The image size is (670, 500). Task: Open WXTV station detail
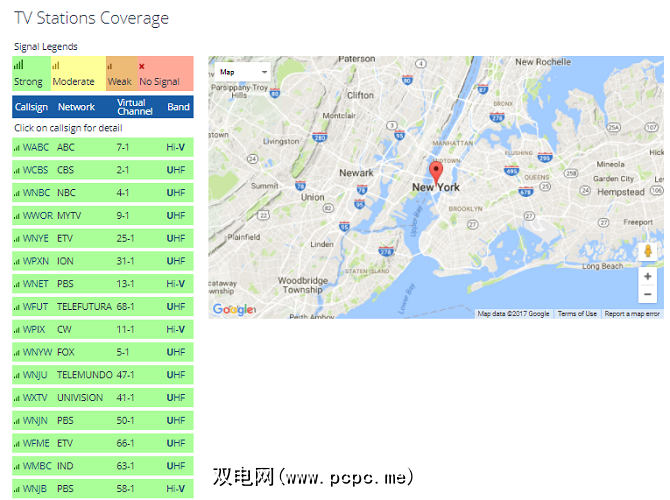[35, 398]
